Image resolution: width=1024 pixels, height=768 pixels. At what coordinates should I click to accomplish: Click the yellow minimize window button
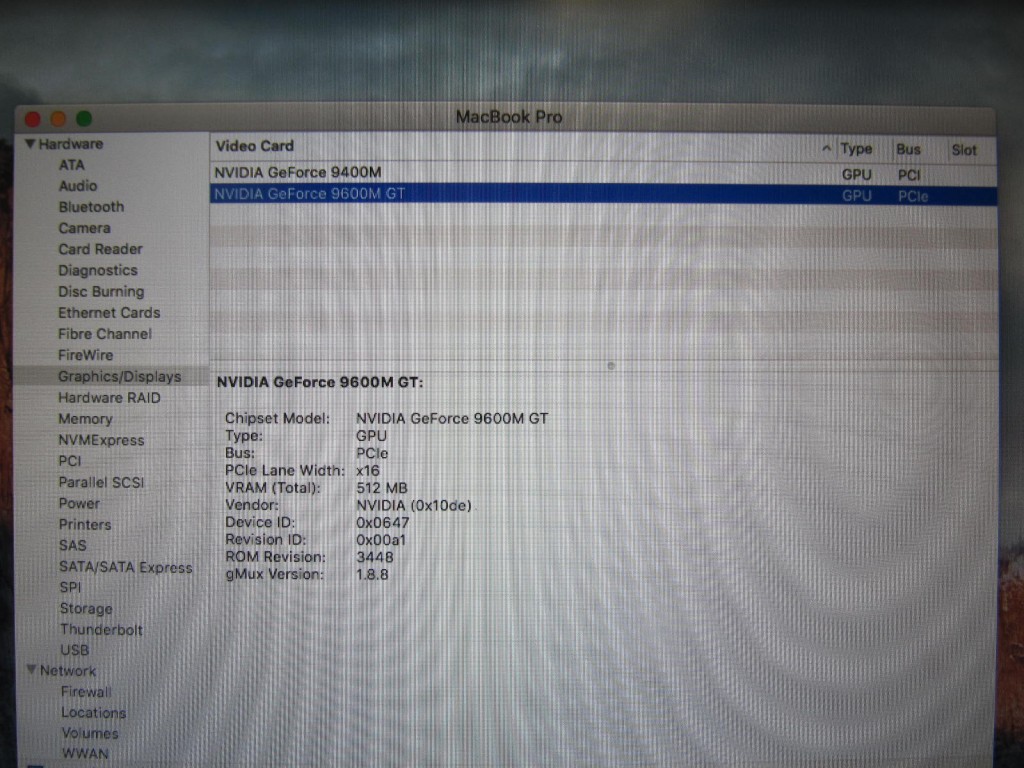(x=58, y=119)
